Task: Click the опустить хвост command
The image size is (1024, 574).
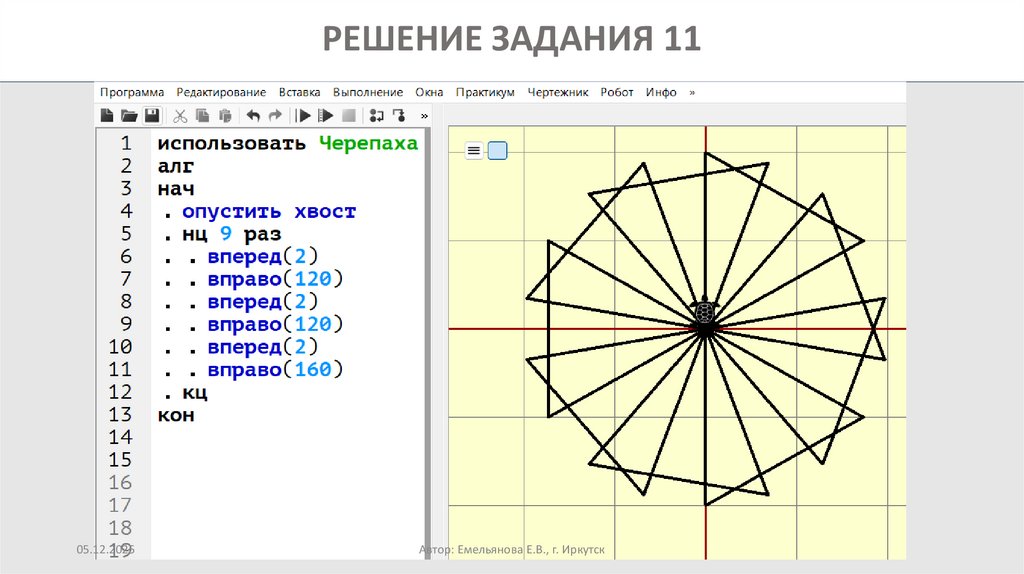Action: tap(269, 212)
